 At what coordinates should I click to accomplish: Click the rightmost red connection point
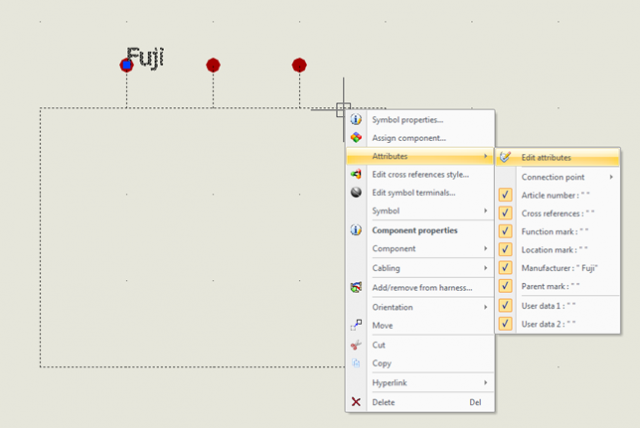299,65
